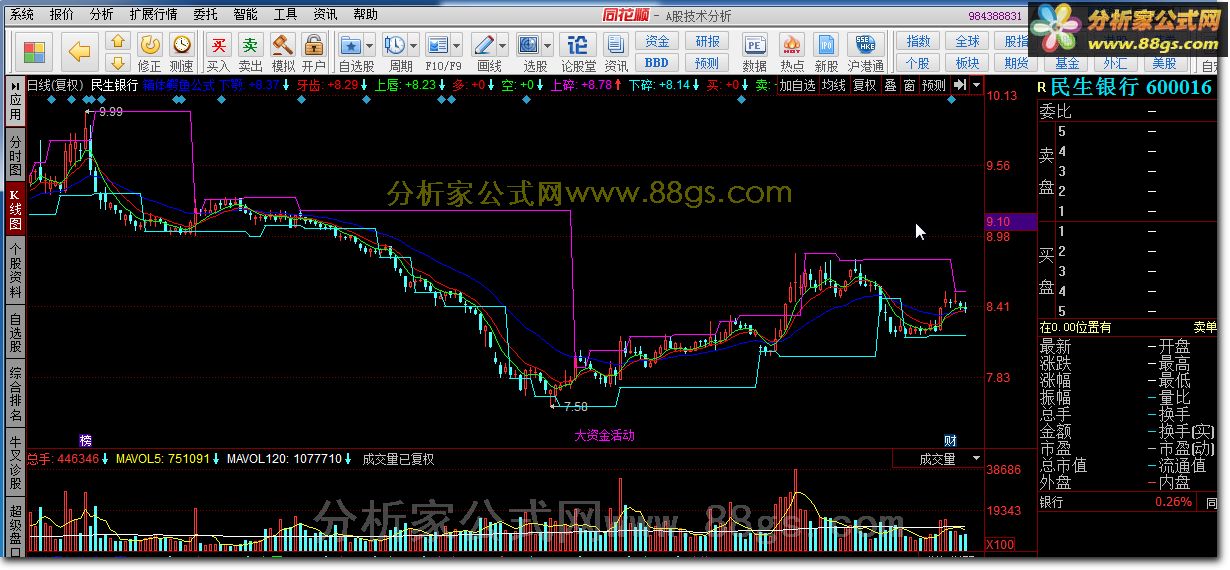Click the colorful four-square home icon
The image size is (1230, 570).
coord(35,51)
